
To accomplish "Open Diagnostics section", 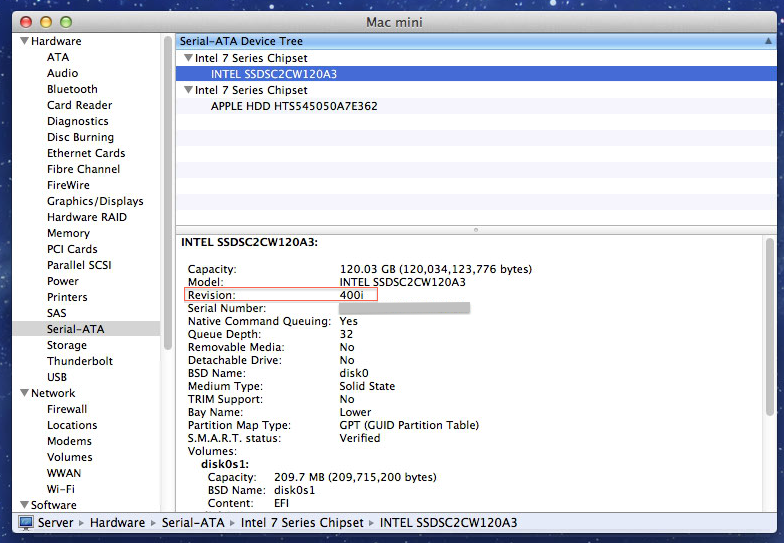I will coord(78,121).
